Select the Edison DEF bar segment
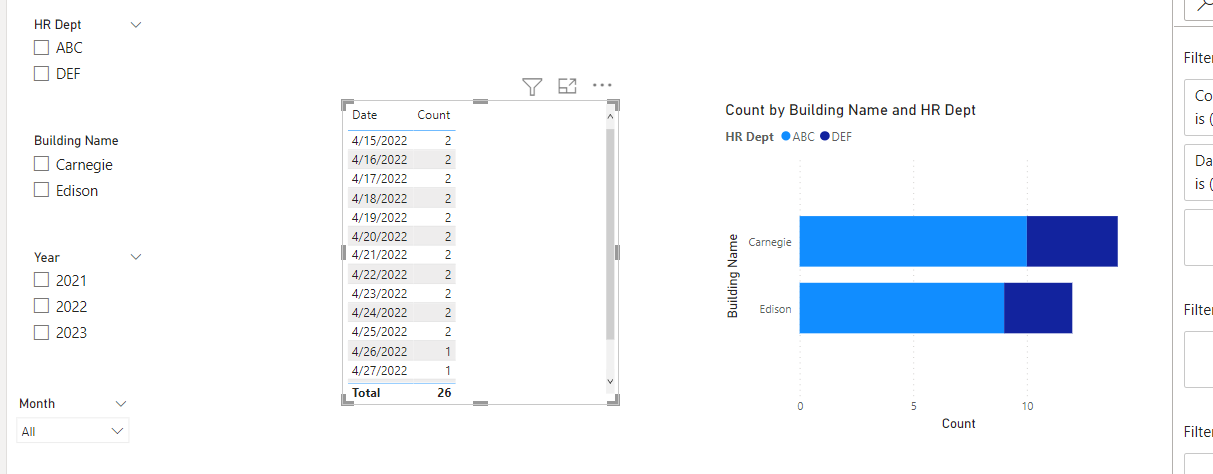 1038,308
